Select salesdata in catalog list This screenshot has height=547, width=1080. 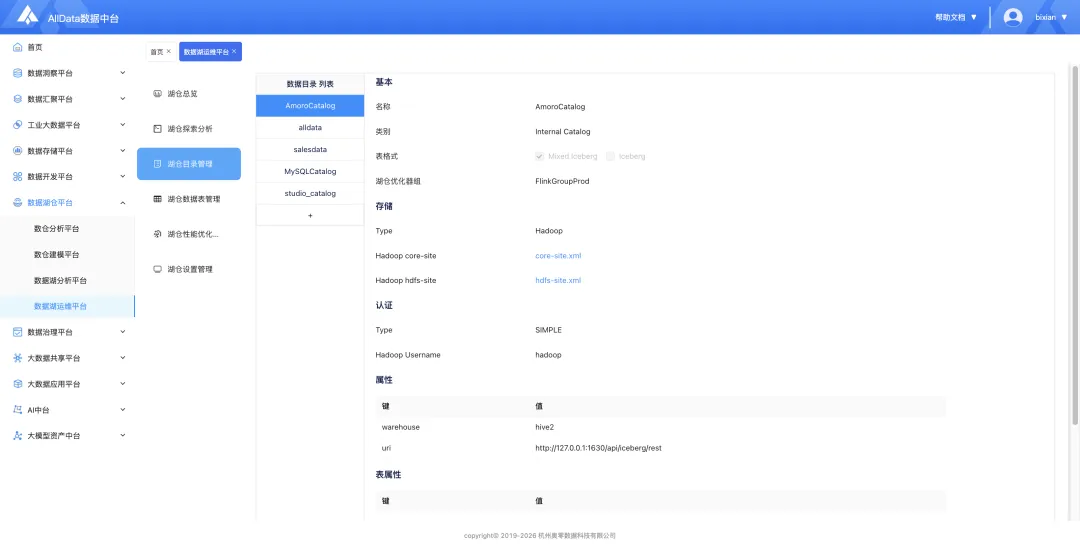(310, 149)
